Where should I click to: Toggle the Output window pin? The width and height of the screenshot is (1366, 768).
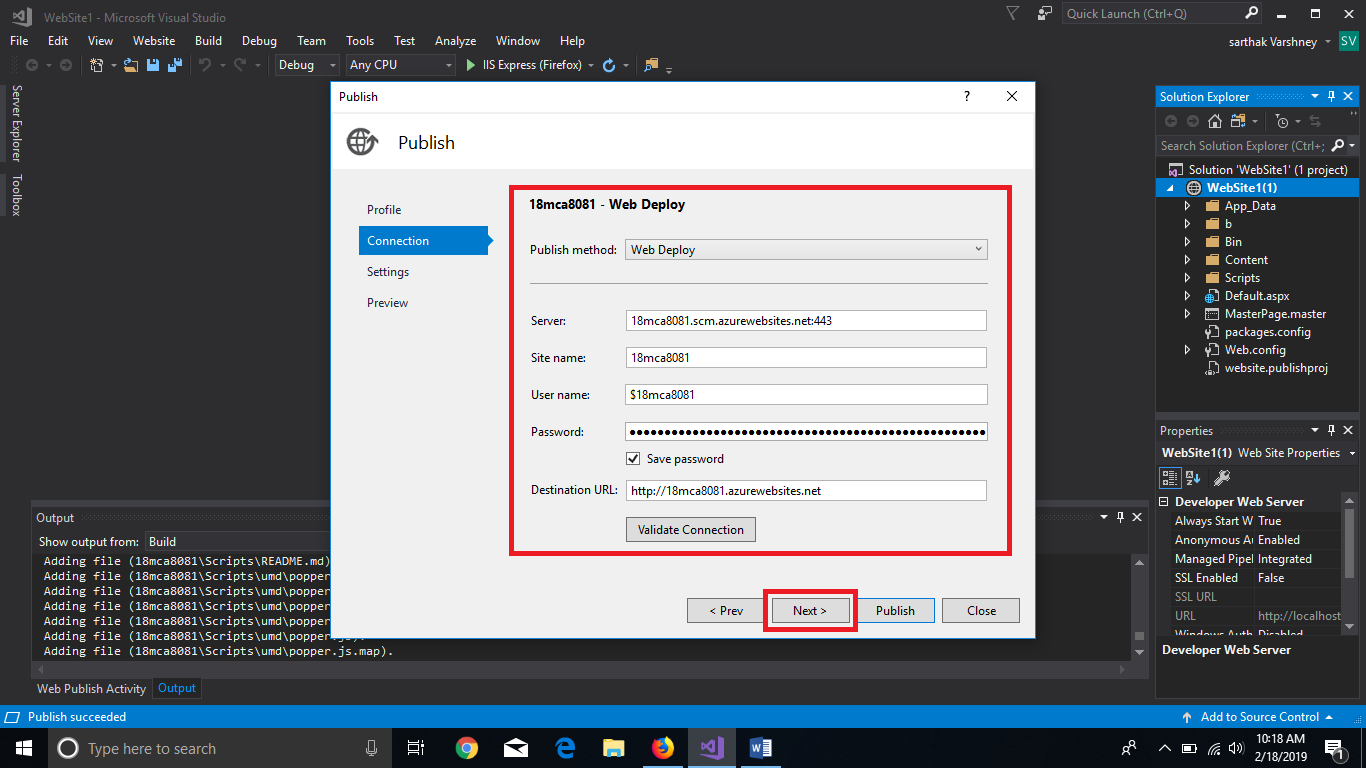[x=1120, y=518]
